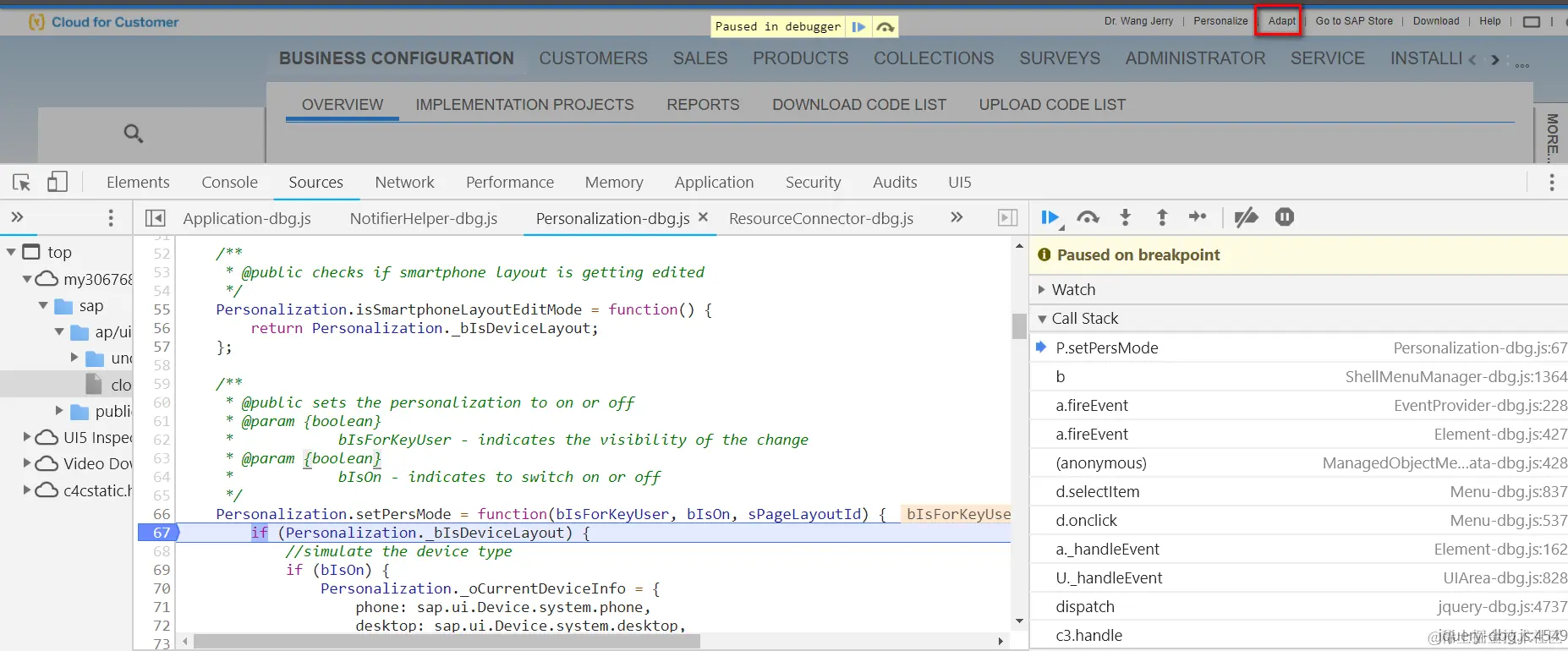The image size is (1568, 651).
Task: Expand the UI5 Inspector node
Action: [x=27, y=437]
